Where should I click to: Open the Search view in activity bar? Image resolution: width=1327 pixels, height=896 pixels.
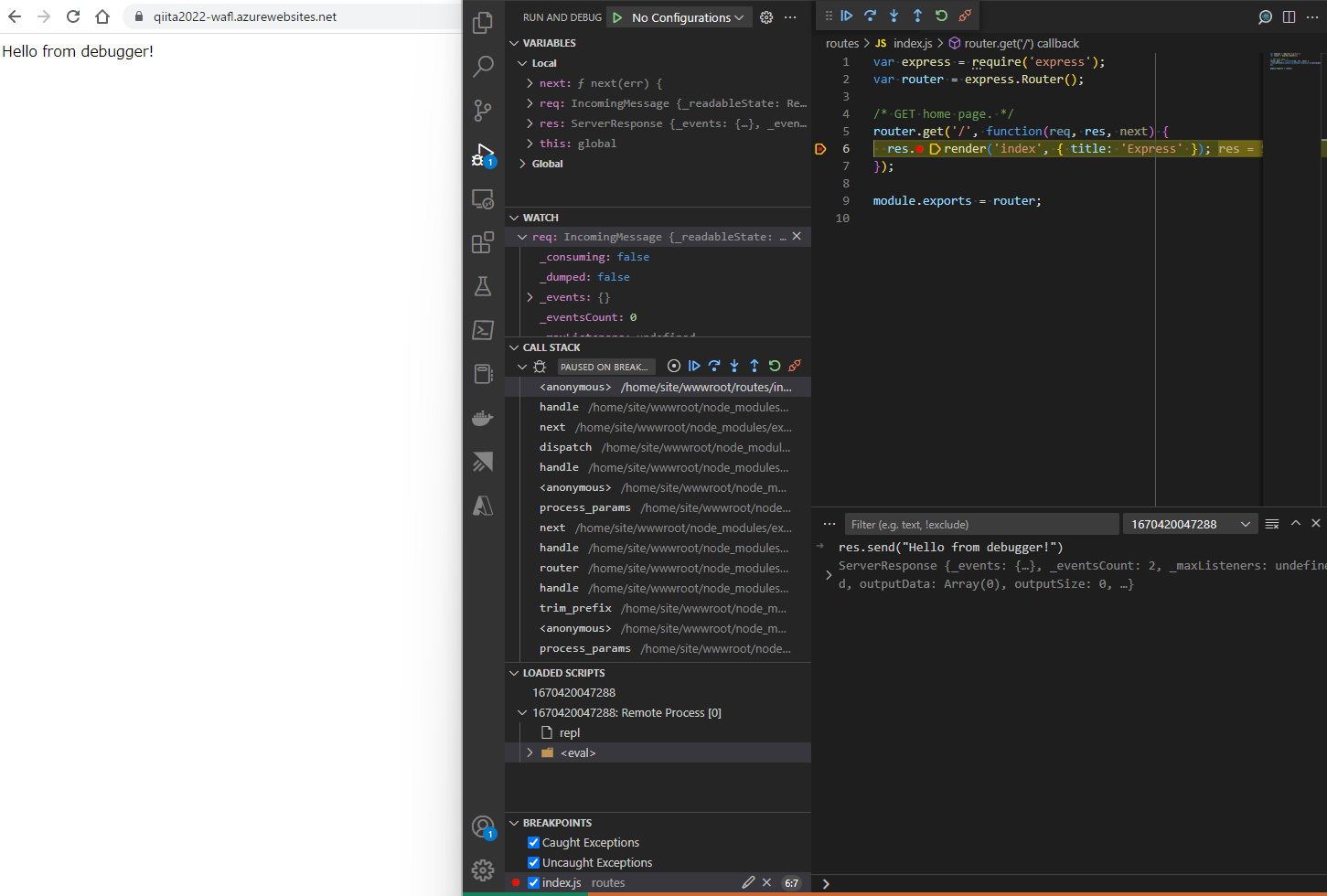483,66
